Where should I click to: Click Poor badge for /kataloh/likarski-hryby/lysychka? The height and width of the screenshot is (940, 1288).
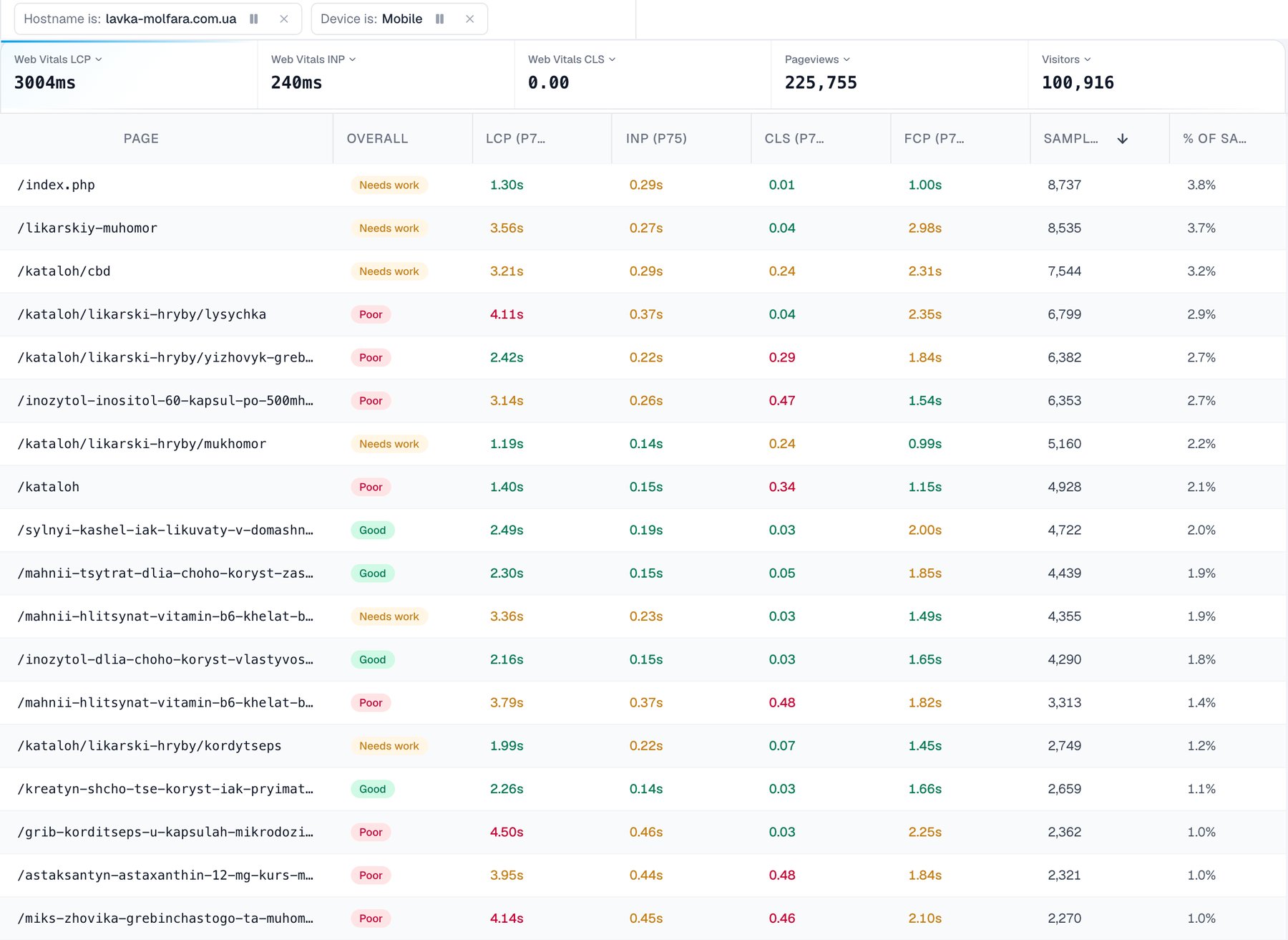[x=371, y=314]
